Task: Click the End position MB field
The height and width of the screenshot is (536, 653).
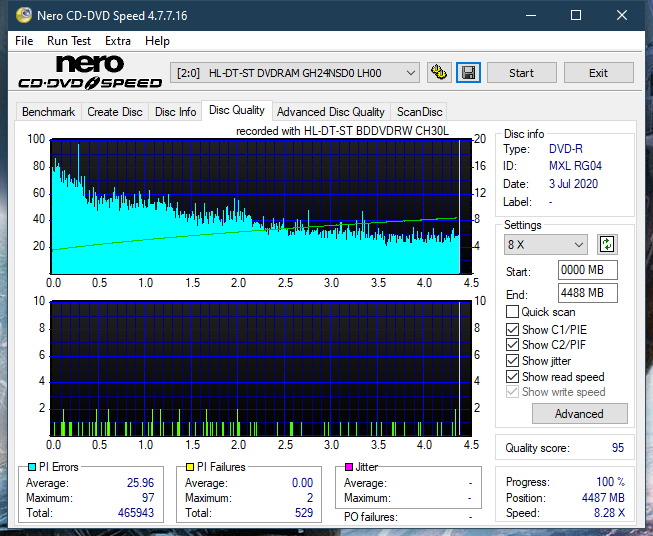Action: click(x=587, y=293)
